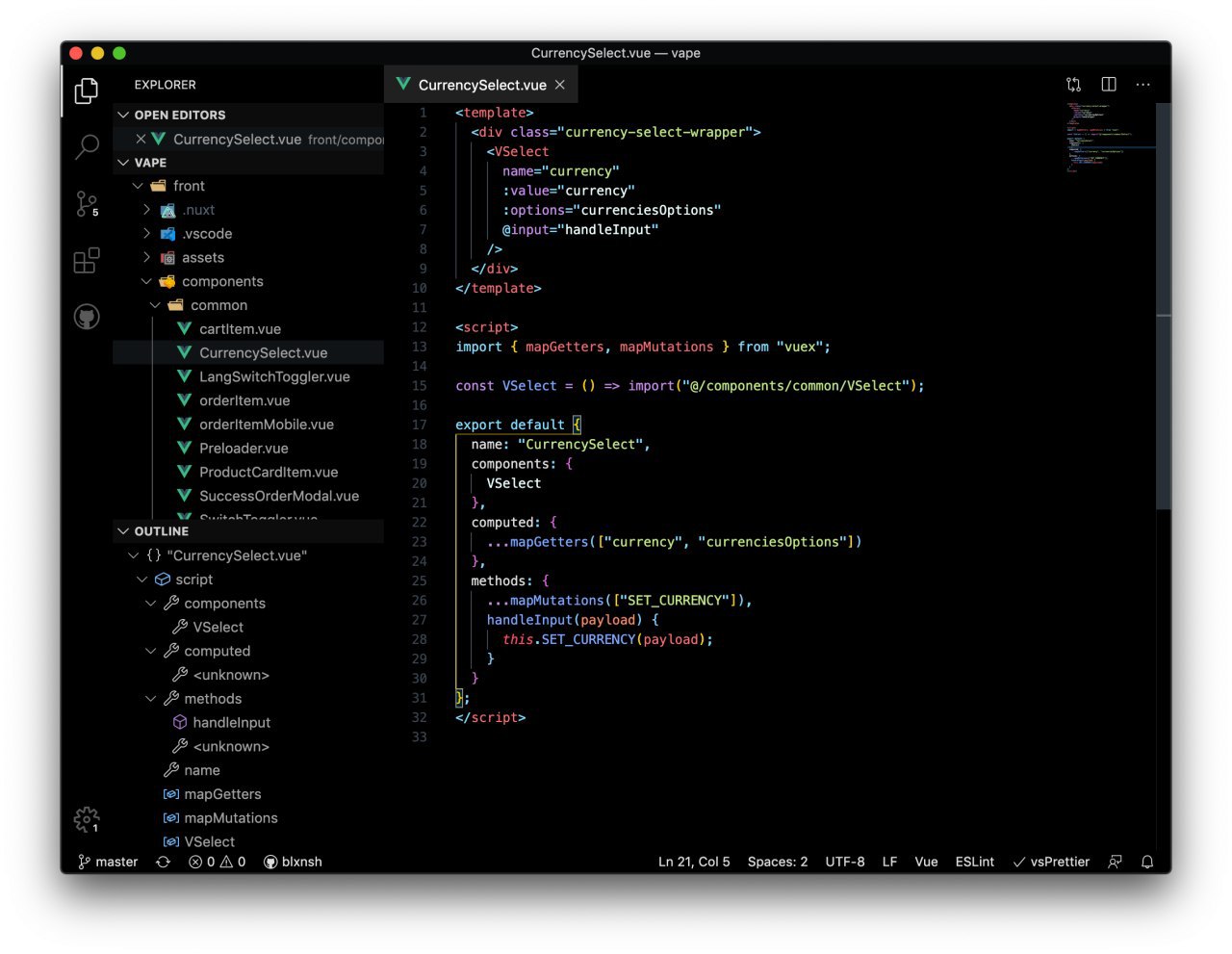
Task: Click the Open Changes compare icon
Action: (x=1074, y=85)
